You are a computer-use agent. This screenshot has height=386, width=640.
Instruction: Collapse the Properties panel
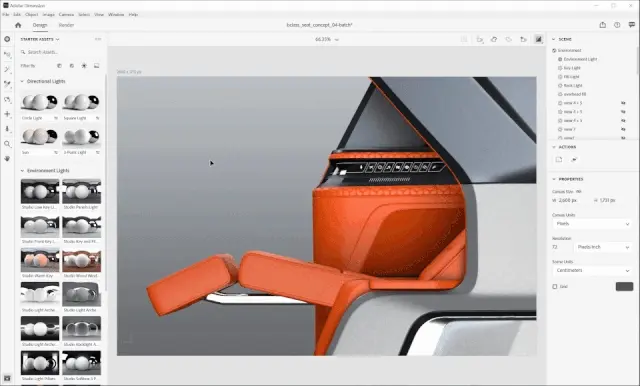(x=554, y=179)
